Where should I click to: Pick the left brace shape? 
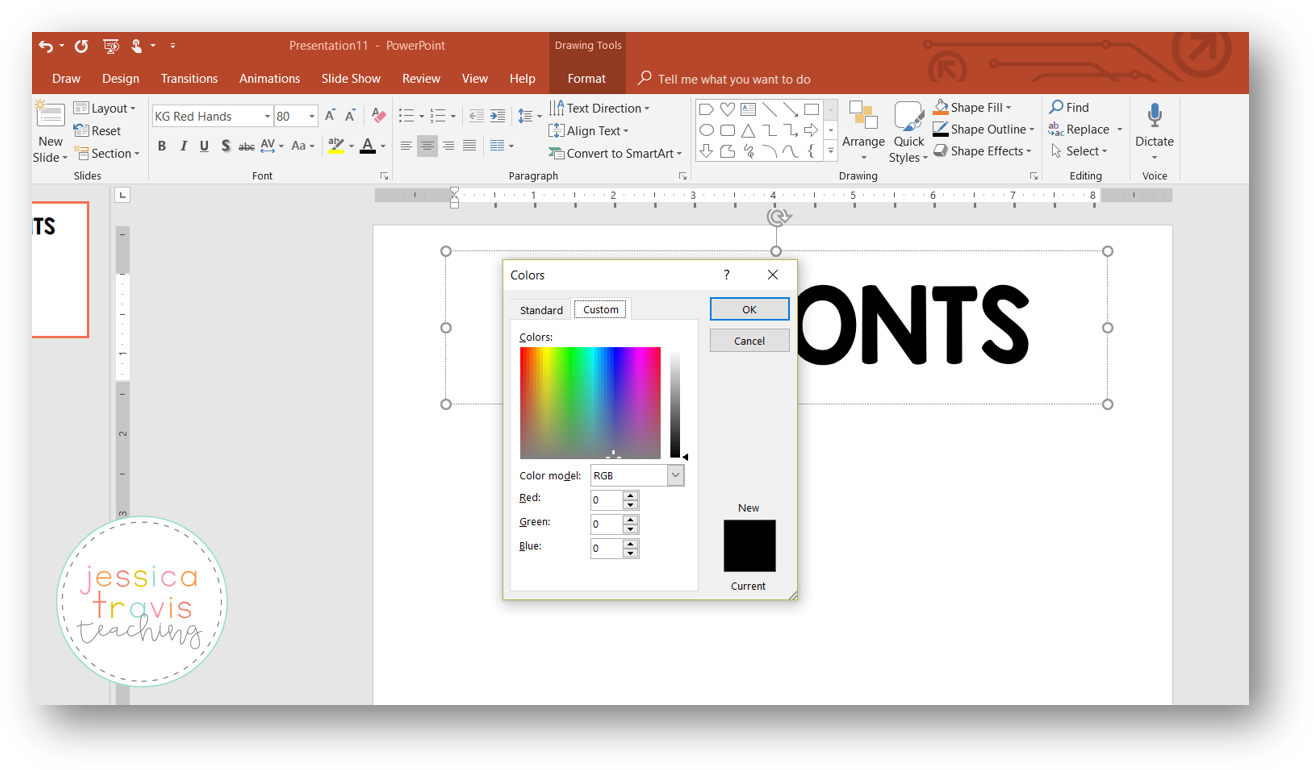coord(811,151)
